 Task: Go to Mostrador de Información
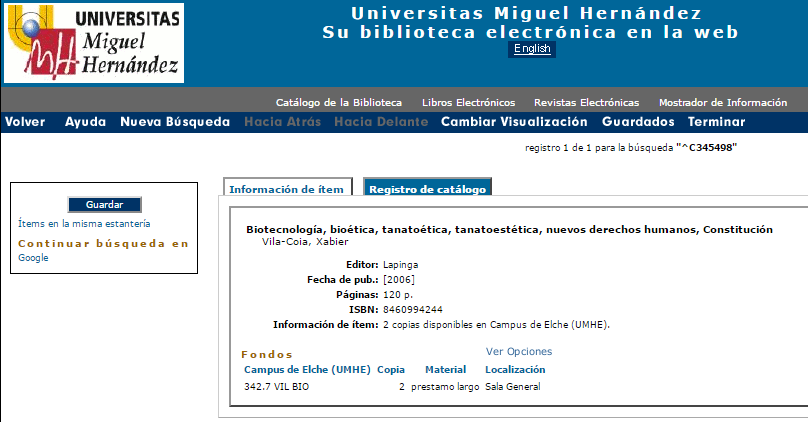(x=723, y=103)
